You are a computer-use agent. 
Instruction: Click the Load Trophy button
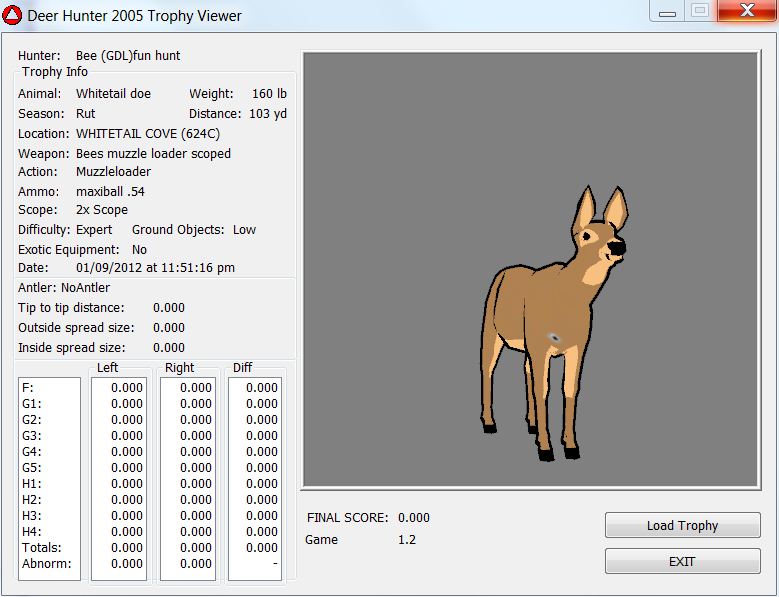pyautogui.click(x=682, y=525)
